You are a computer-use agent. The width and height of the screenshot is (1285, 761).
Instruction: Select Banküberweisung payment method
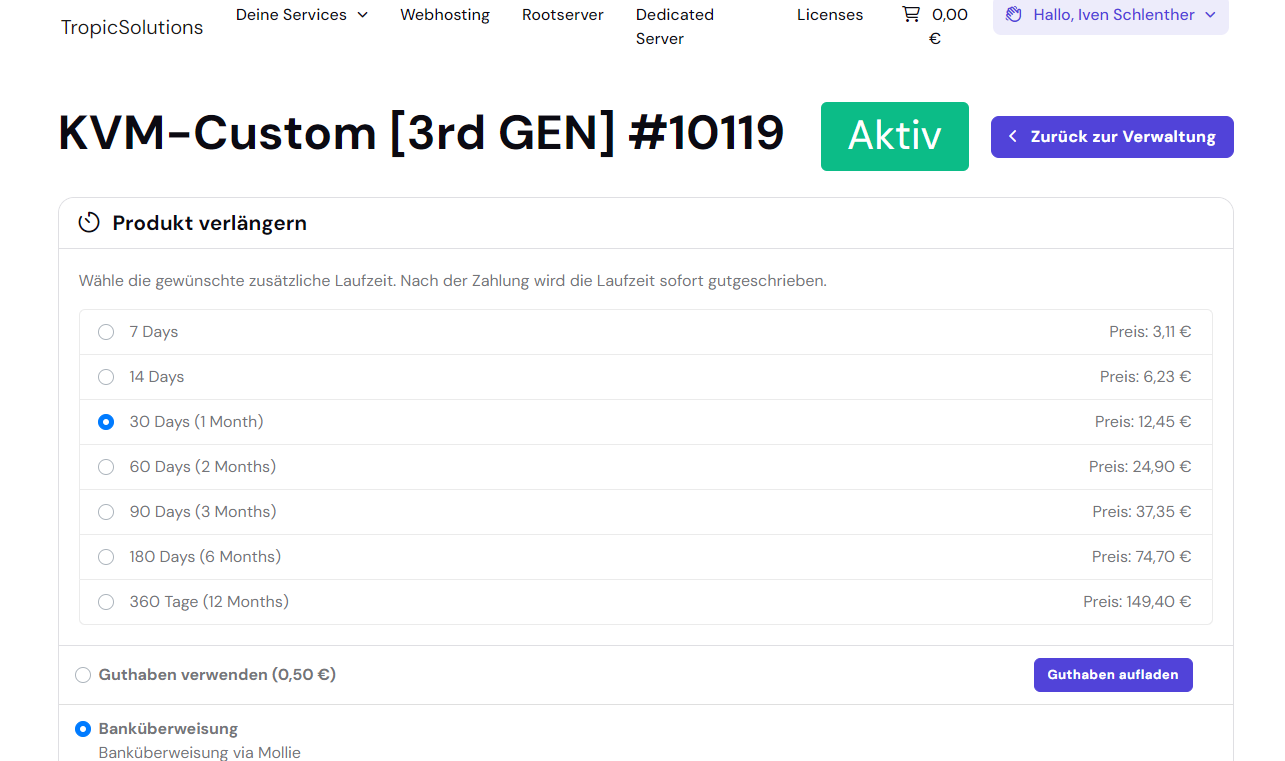point(83,729)
